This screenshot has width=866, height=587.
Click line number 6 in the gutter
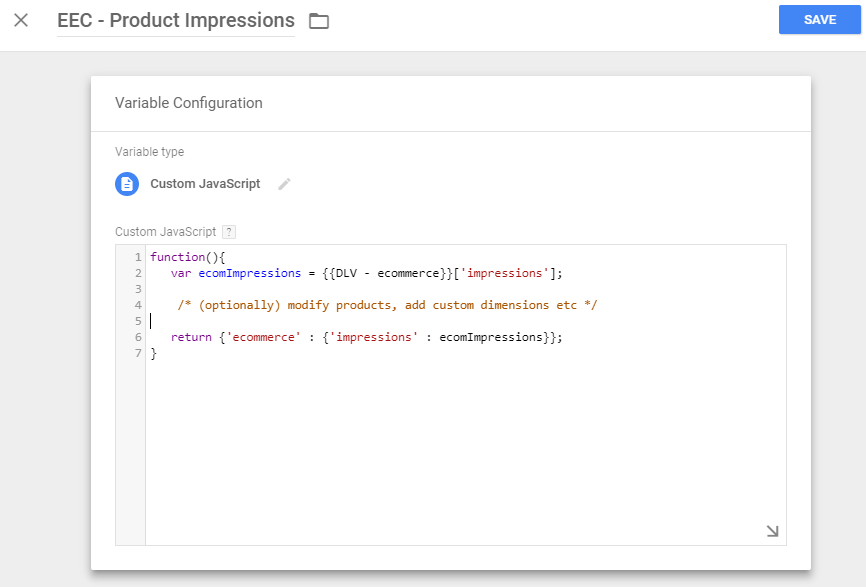pos(137,337)
